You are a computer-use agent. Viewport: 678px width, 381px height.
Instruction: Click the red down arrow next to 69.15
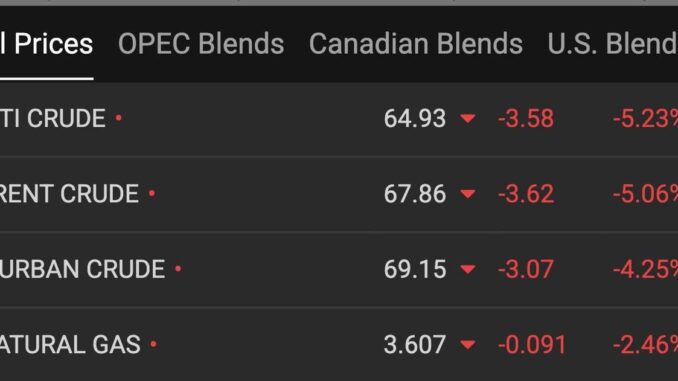(468, 269)
